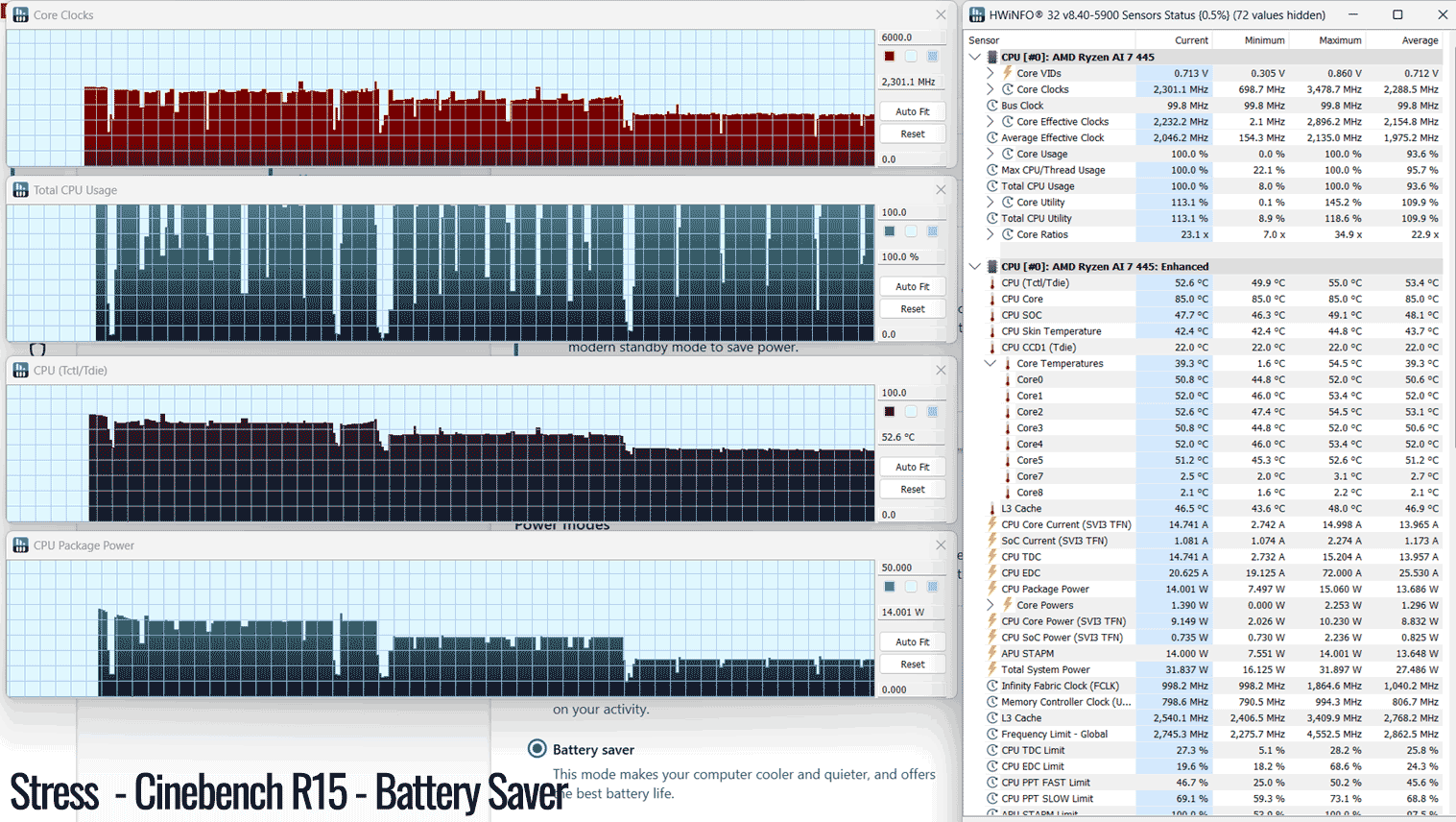Select the Core0 temperature row
1456x822 pixels.
click(x=1205, y=380)
